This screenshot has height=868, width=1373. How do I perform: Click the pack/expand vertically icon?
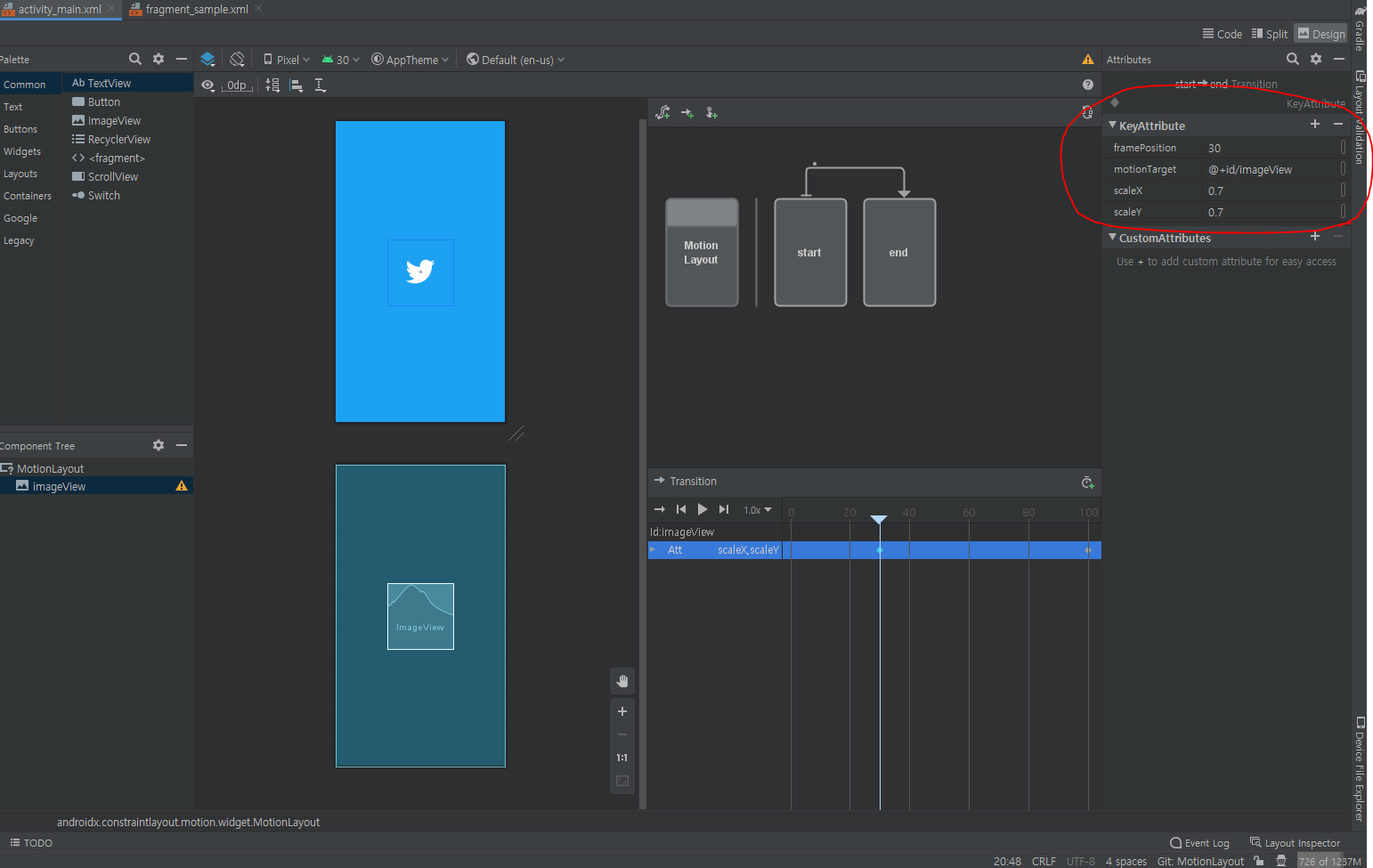tap(272, 85)
